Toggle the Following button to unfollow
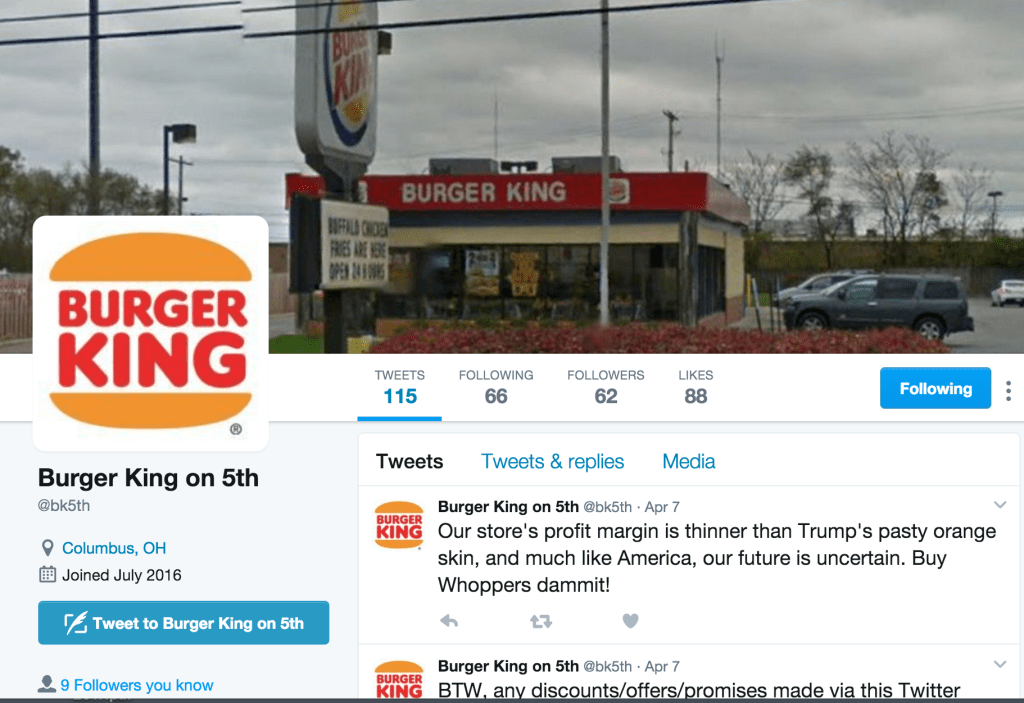Screen dimensions: 1024x703 tap(935, 388)
